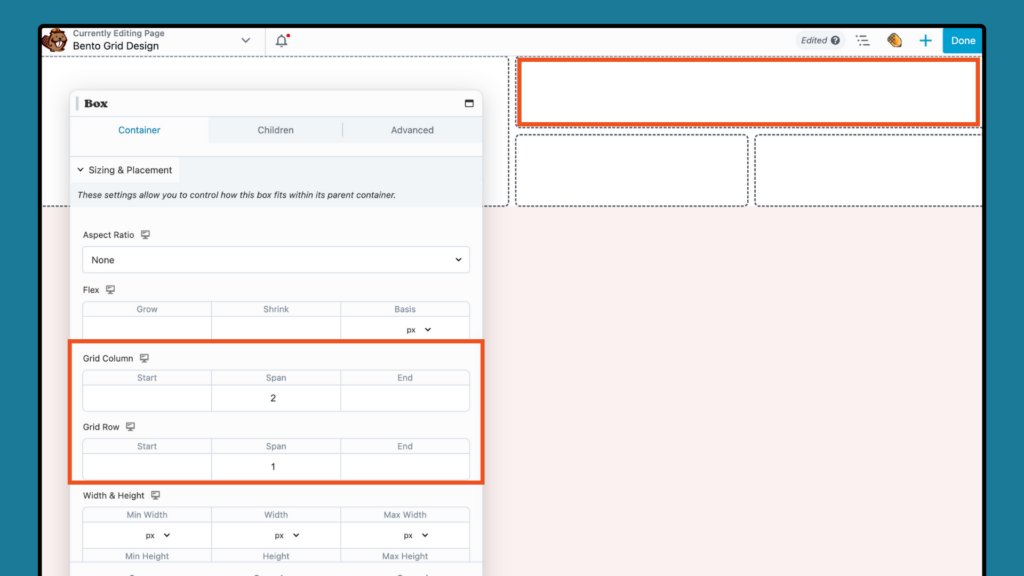
Task: Click the Grid Column Span field showing 2
Action: [x=276, y=397]
